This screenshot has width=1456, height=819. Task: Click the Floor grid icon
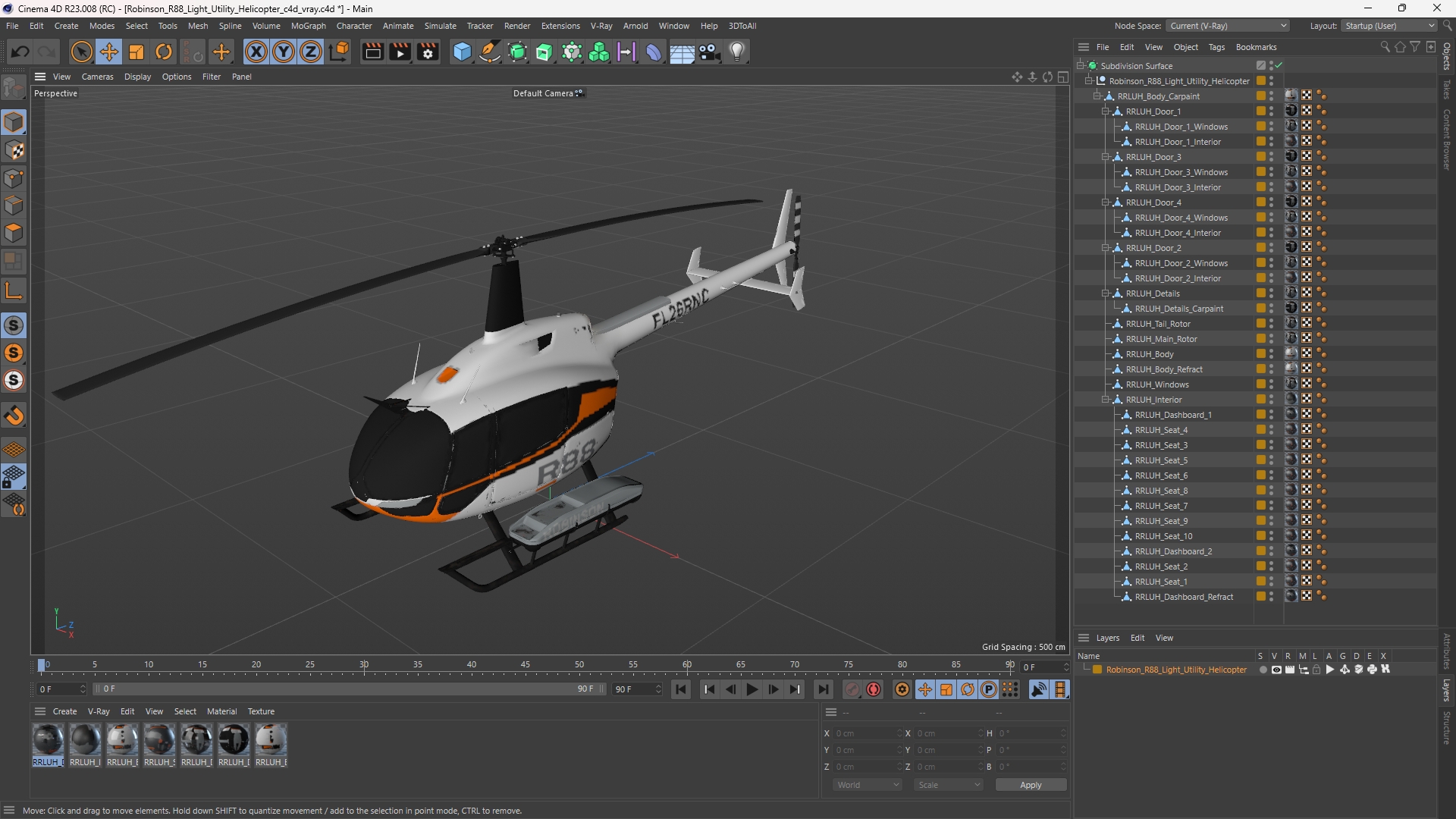pyautogui.click(x=682, y=52)
